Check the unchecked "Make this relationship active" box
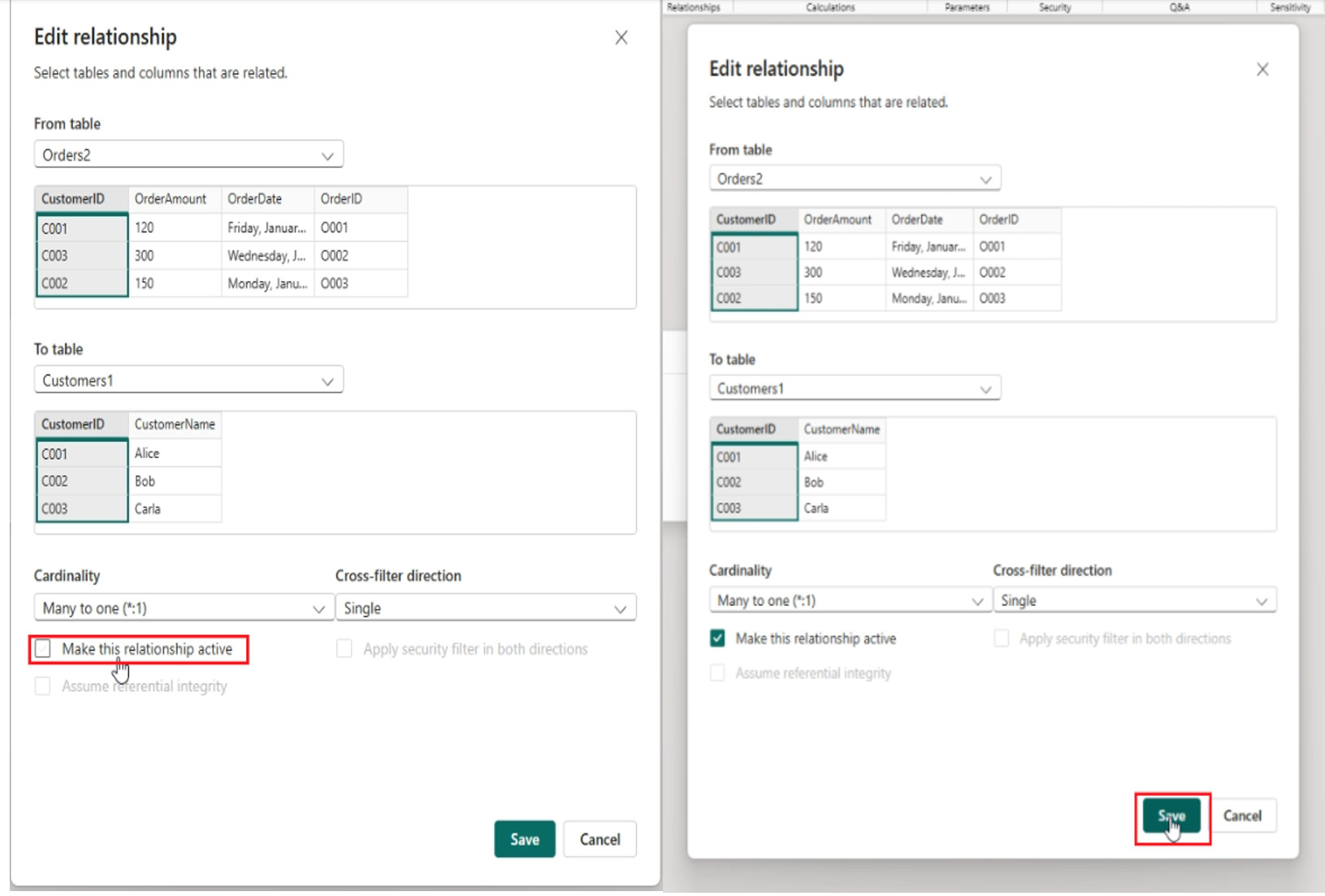Screen dimensions: 1325x896 (43, 648)
